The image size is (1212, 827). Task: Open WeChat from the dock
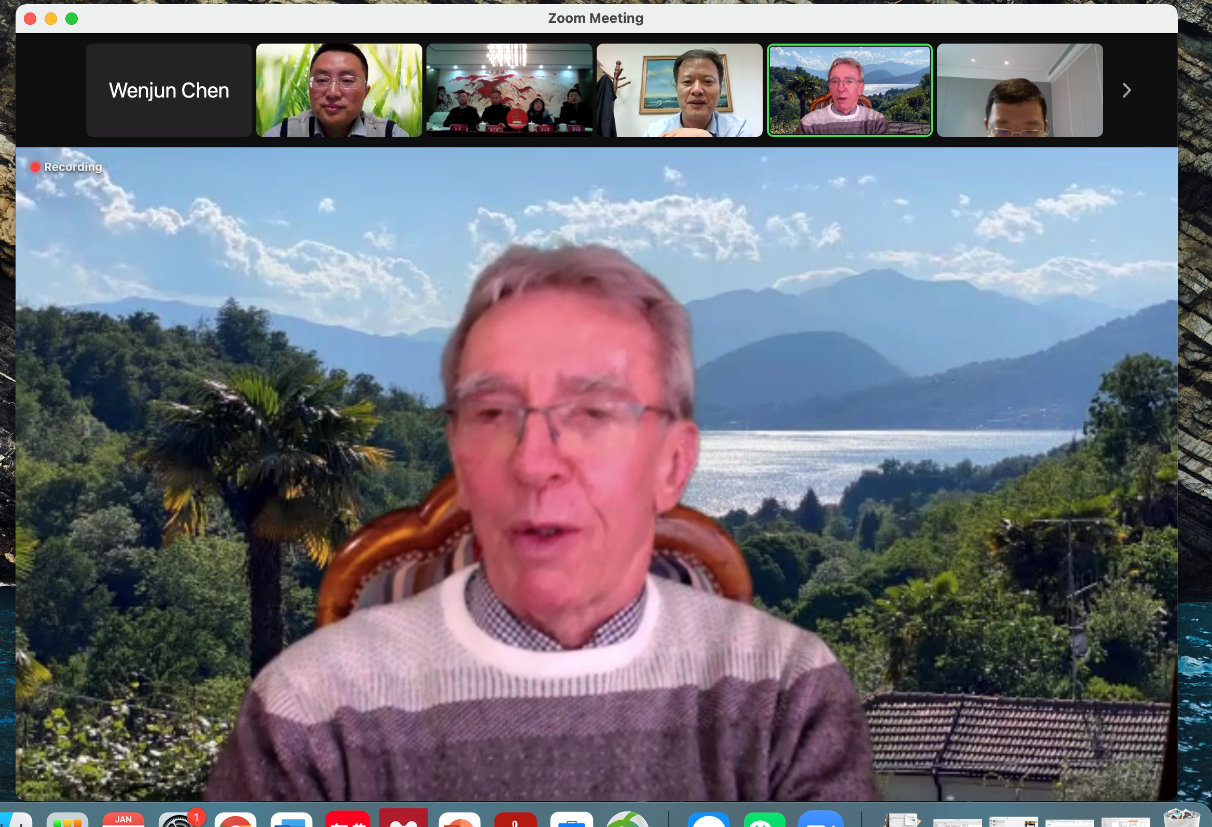tap(765, 820)
